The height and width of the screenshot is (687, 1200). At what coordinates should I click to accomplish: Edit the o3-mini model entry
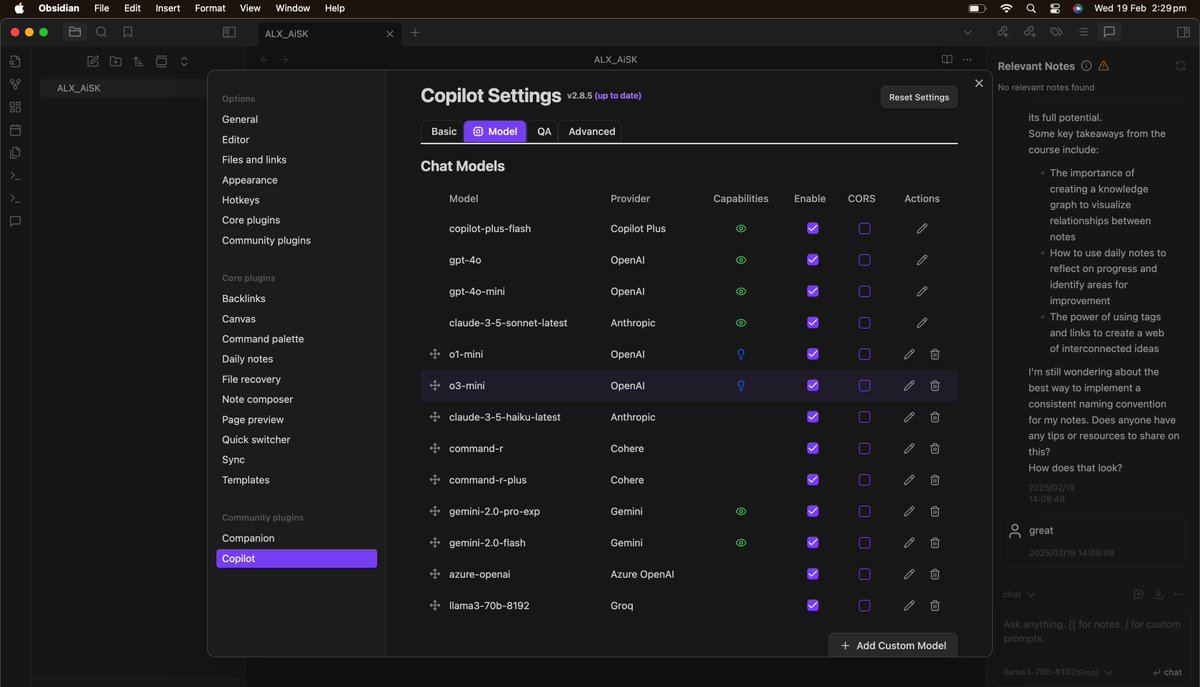[909, 386]
